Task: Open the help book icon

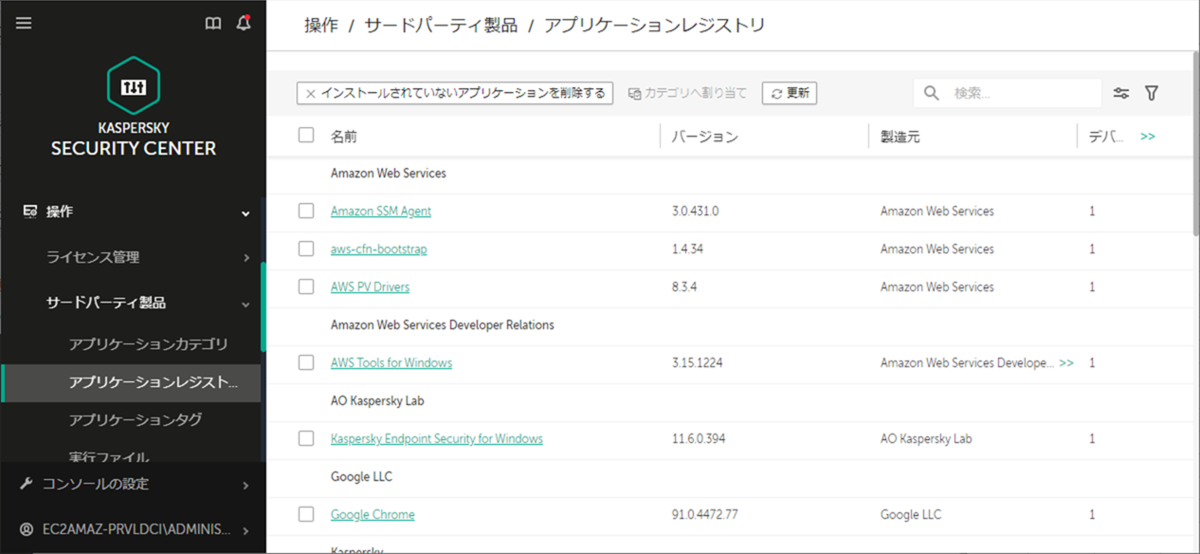Action: click(213, 24)
